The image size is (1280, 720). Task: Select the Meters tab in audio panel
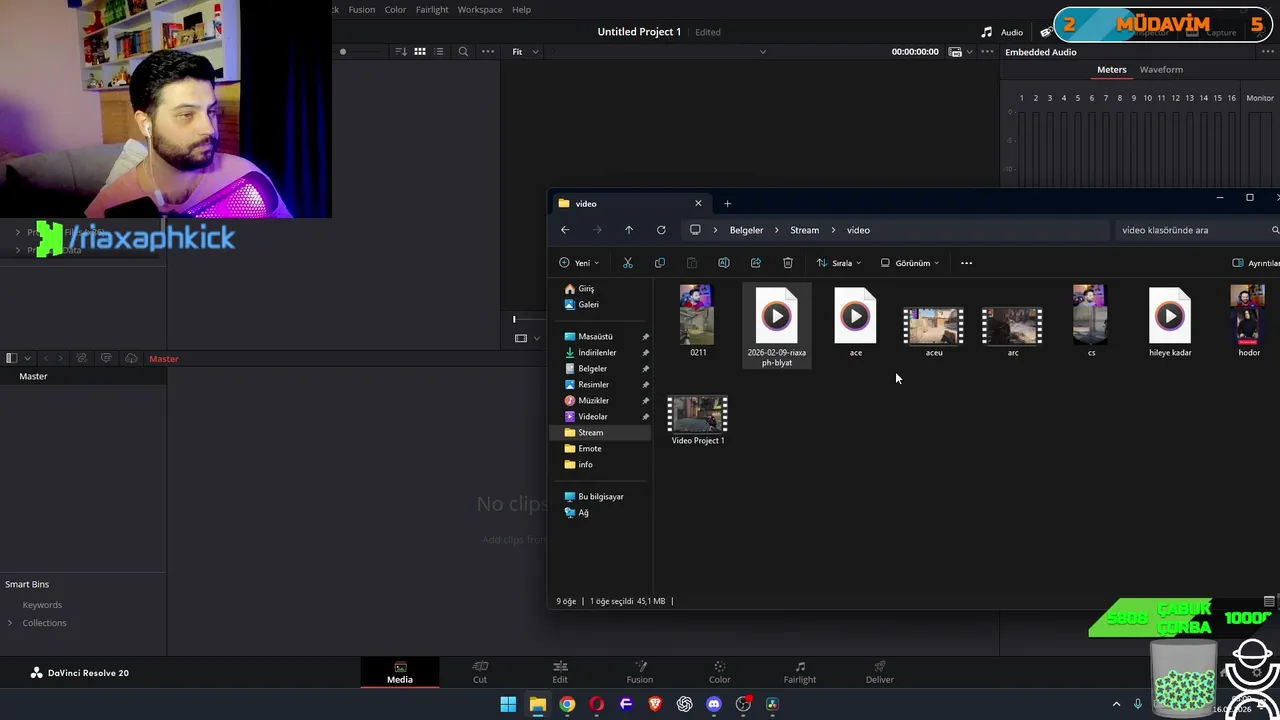[x=1111, y=69]
